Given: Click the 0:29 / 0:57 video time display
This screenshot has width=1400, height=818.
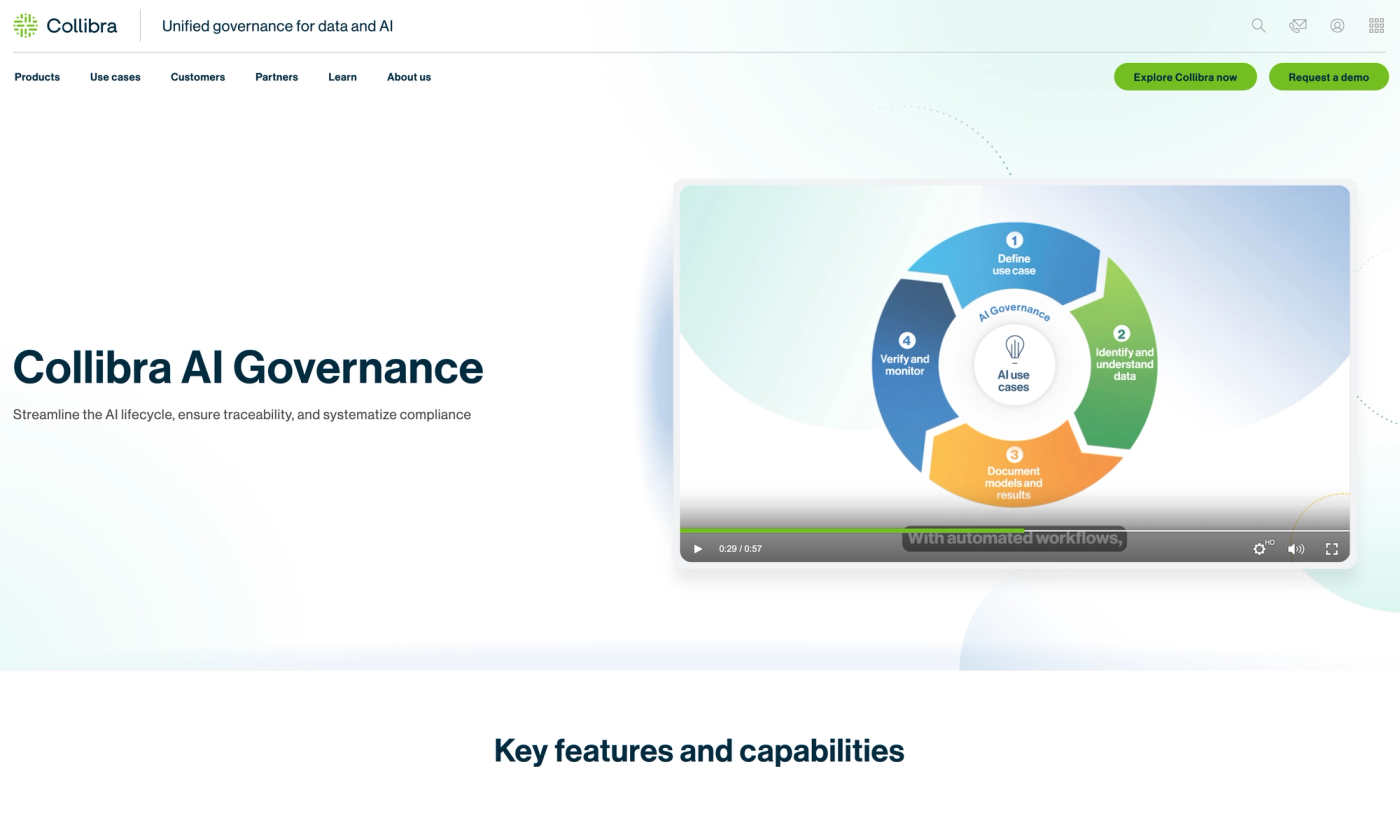Looking at the screenshot, I should (740, 549).
